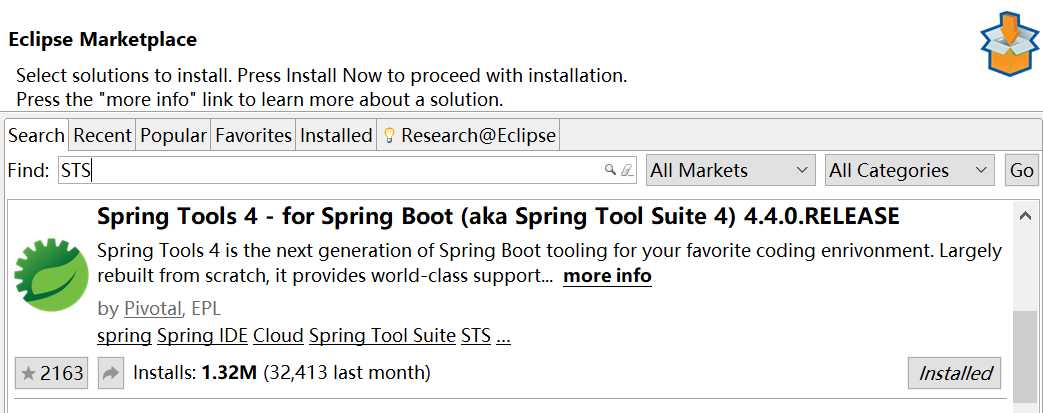Click the Installed button for Spring Tools 4
Viewport: 1043px width, 413px height.
pyautogui.click(x=955, y=373)
